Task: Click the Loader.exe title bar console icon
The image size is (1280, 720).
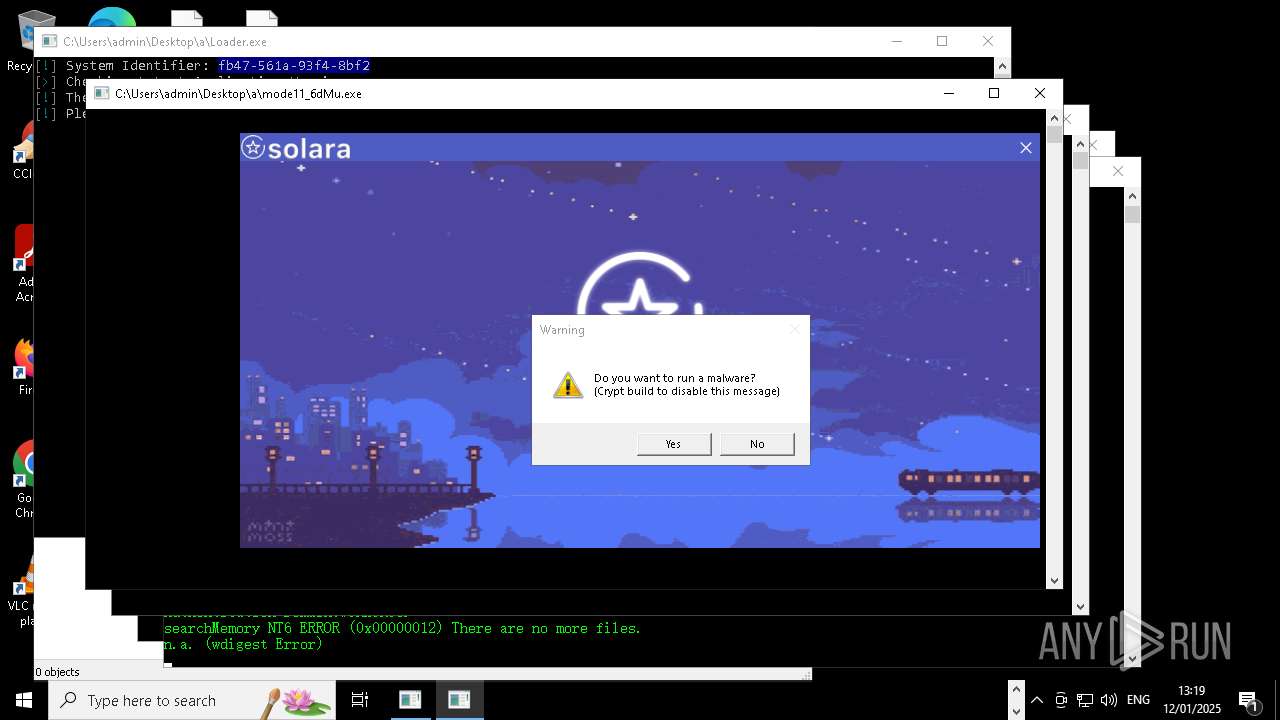Action: click(49, 41)
